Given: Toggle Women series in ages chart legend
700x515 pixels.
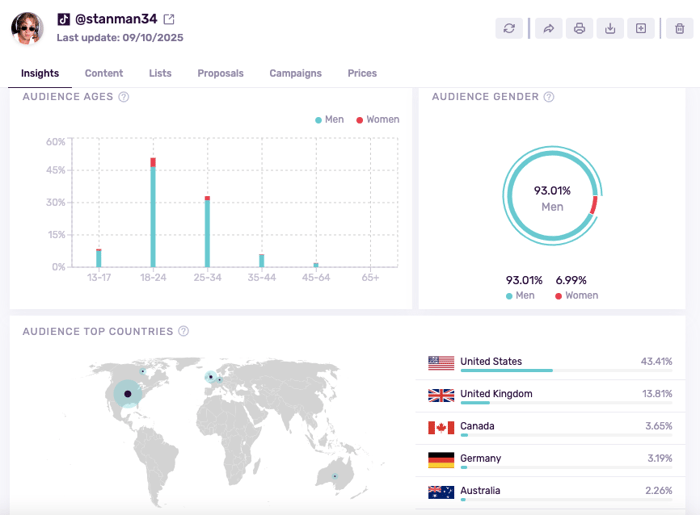Looking at the screenshot, I should tap(376, 119).
